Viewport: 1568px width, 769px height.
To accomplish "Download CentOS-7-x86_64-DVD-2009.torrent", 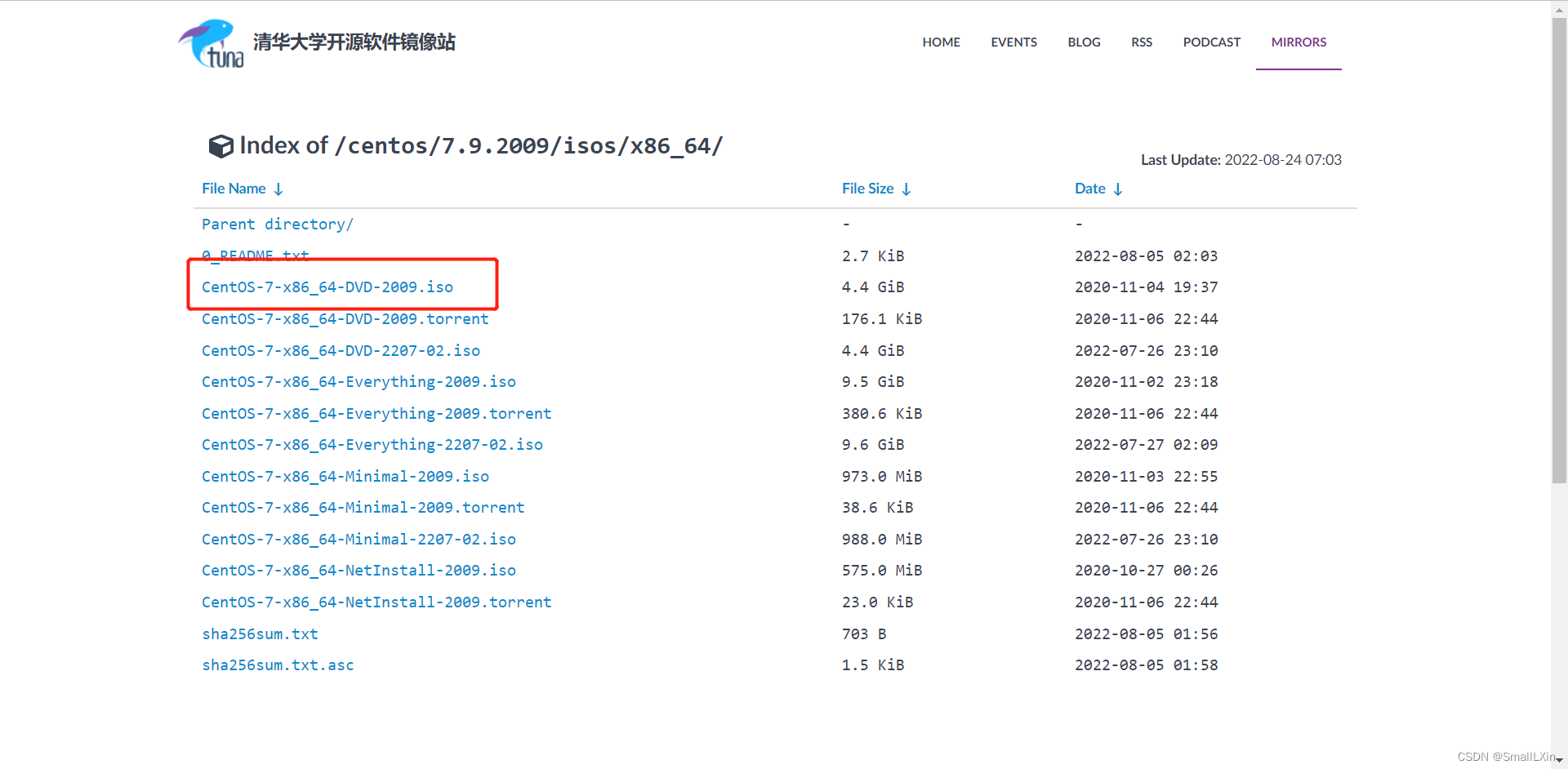I will pos(345,319).
